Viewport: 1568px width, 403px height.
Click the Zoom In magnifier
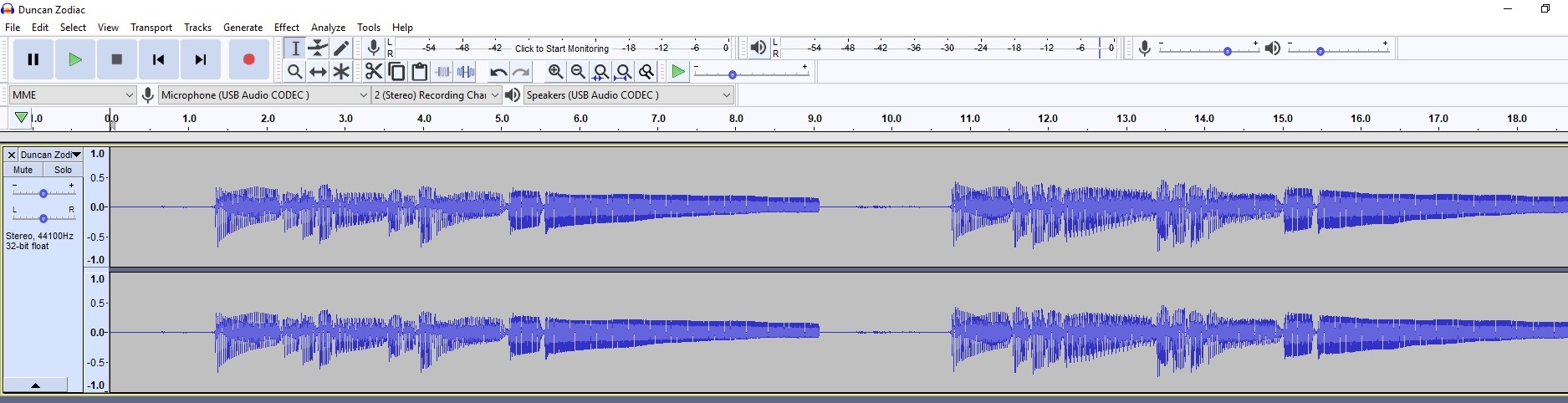pos(555,72)
